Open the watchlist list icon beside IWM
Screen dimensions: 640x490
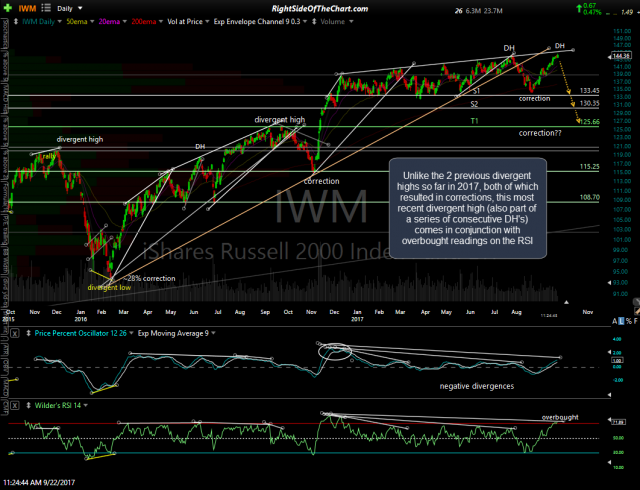tap(46, 8)
